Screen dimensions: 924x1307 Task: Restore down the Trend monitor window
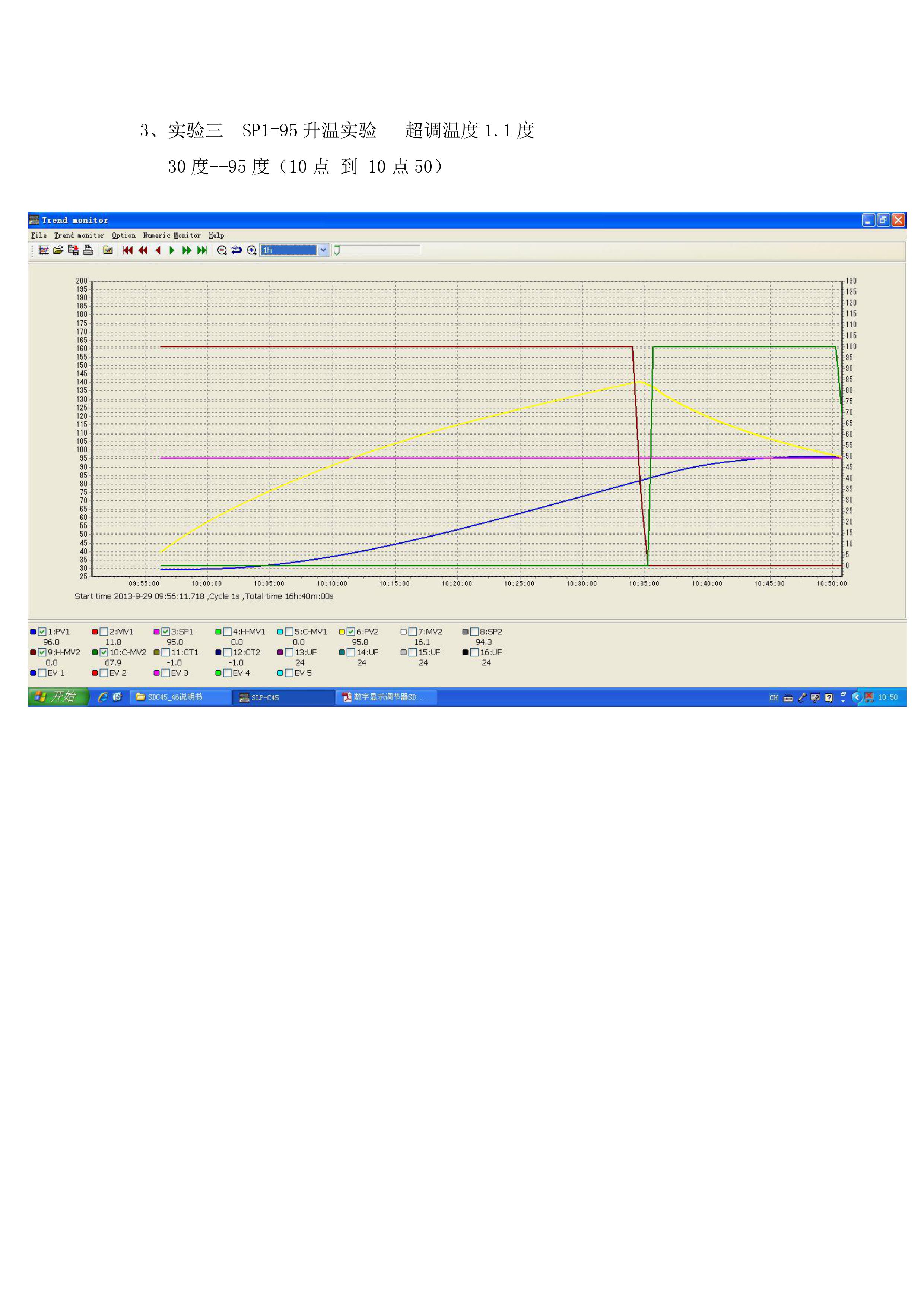(883, 220)
